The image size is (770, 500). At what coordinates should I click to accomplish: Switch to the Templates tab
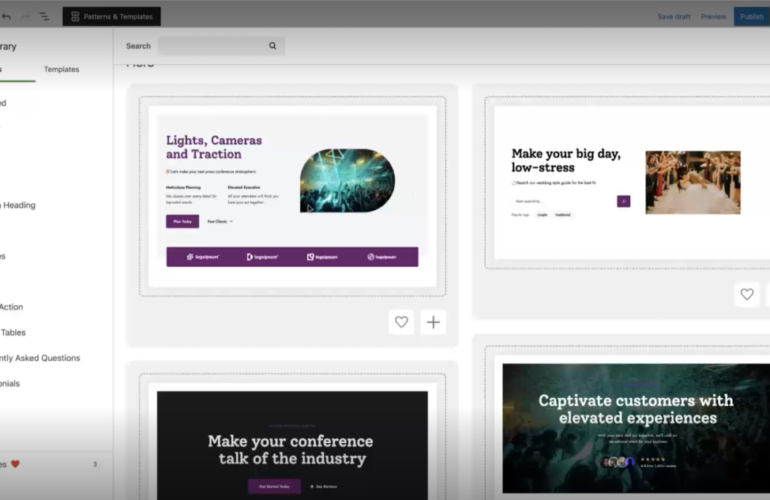[x=61, y=69]
